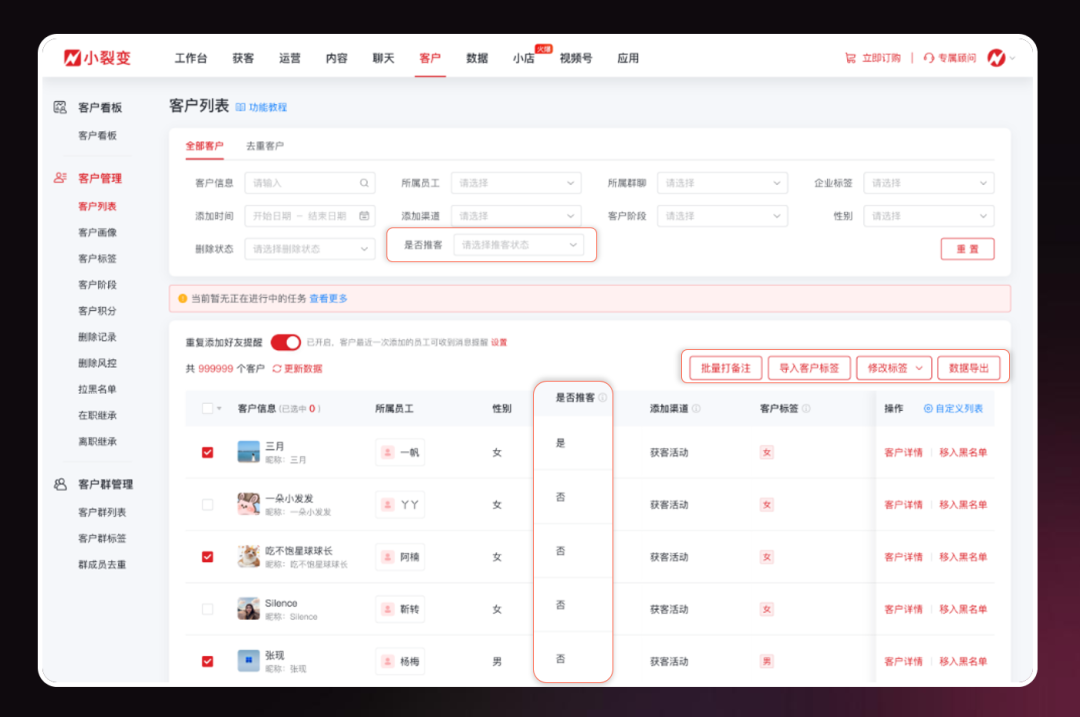Open the 数据 top menu item
The width and height of the screenshot is (1080, 717).
click(477, 59)
